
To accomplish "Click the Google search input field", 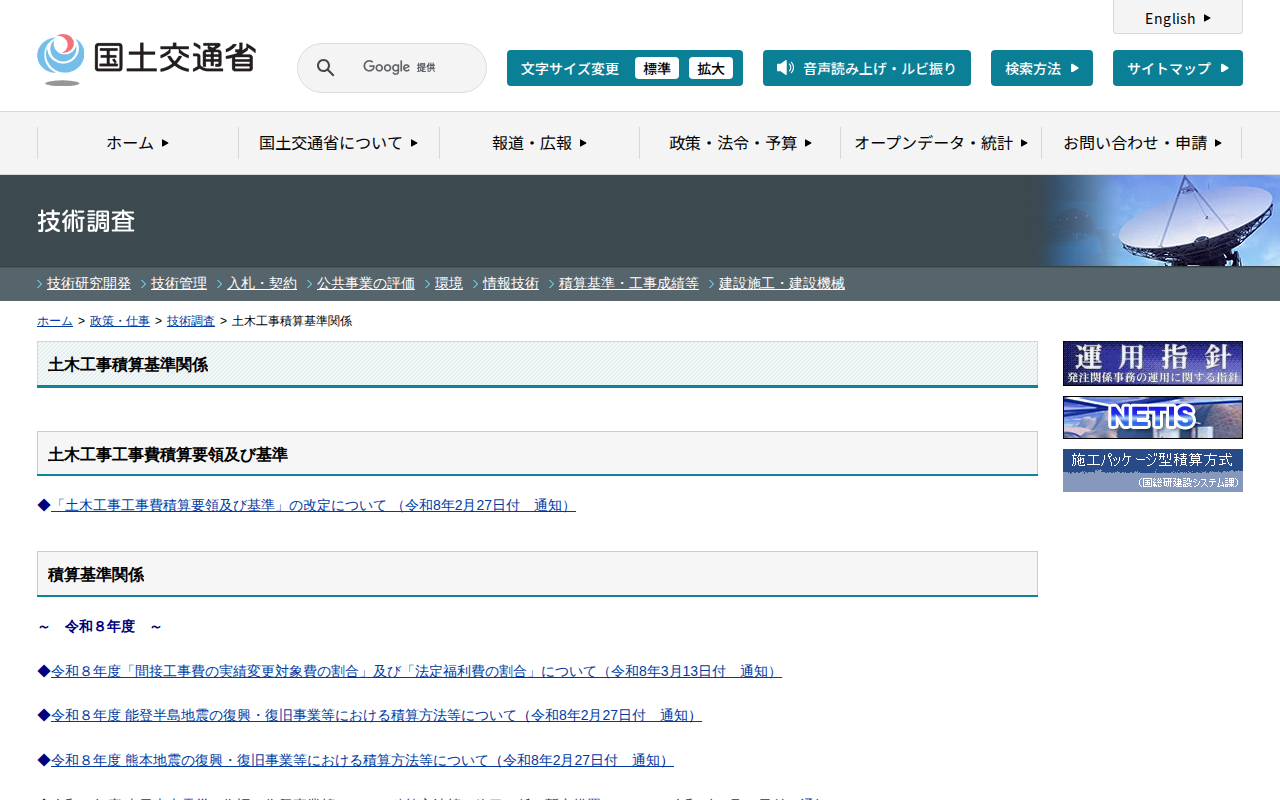I will (410, 68).
